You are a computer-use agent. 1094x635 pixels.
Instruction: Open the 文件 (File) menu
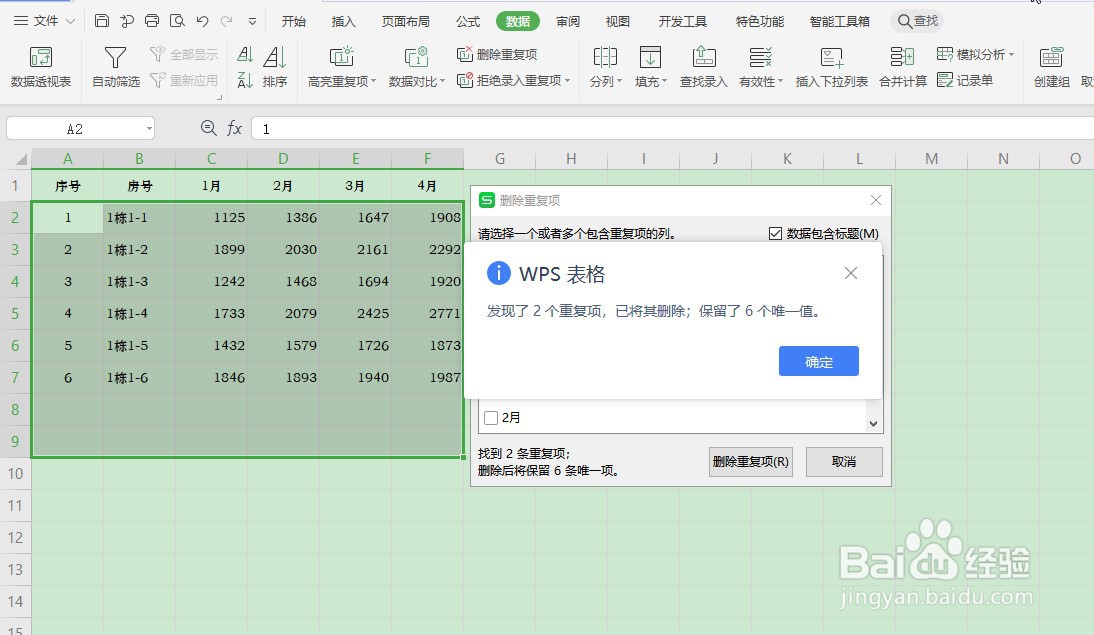click(42, 20)
